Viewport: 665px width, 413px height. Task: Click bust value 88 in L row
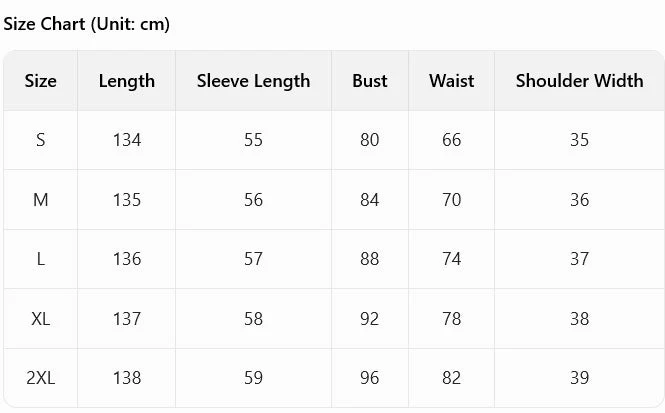pos(369,259)
